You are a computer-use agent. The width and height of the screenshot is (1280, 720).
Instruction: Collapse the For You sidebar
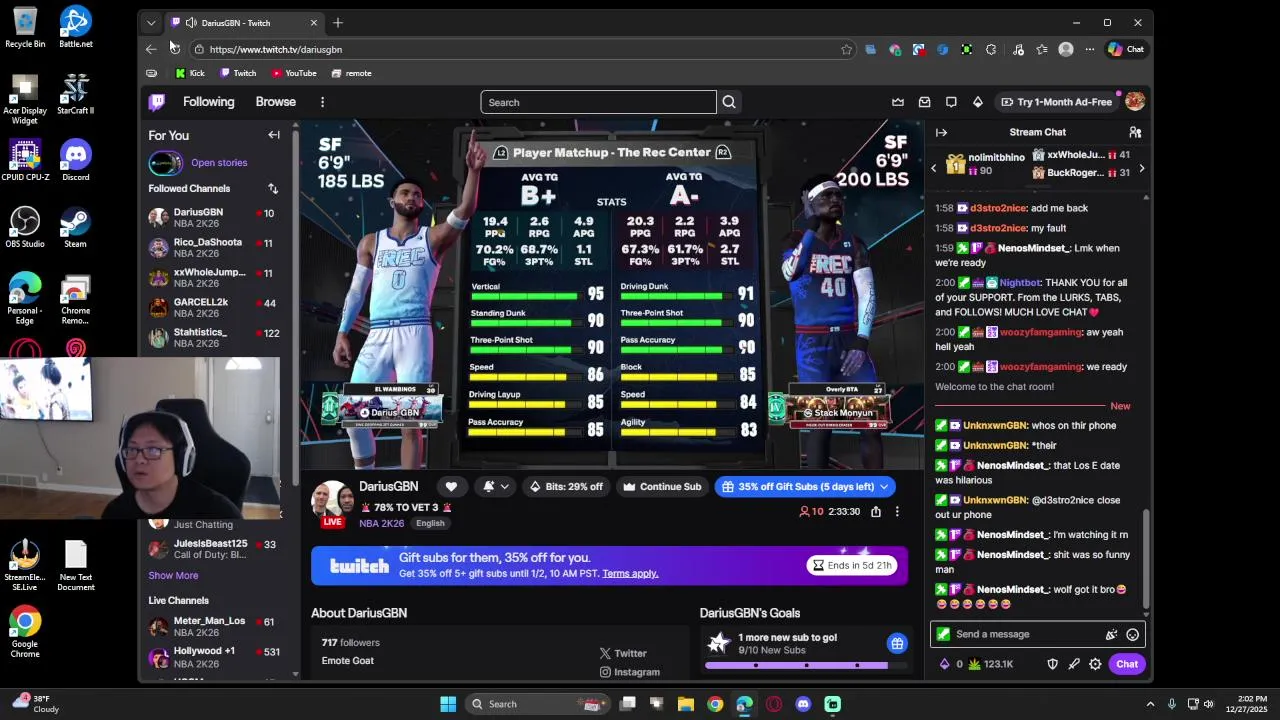tap(274, 135)
